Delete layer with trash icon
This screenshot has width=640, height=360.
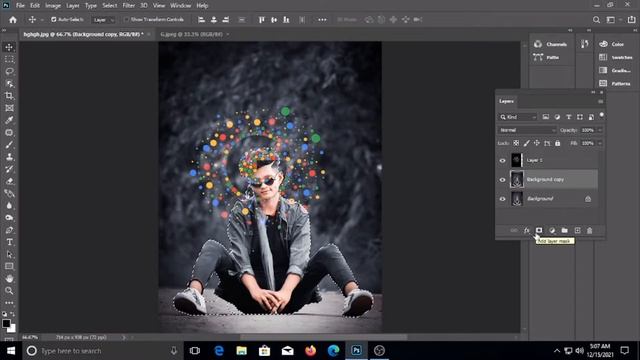coord(589,231)
